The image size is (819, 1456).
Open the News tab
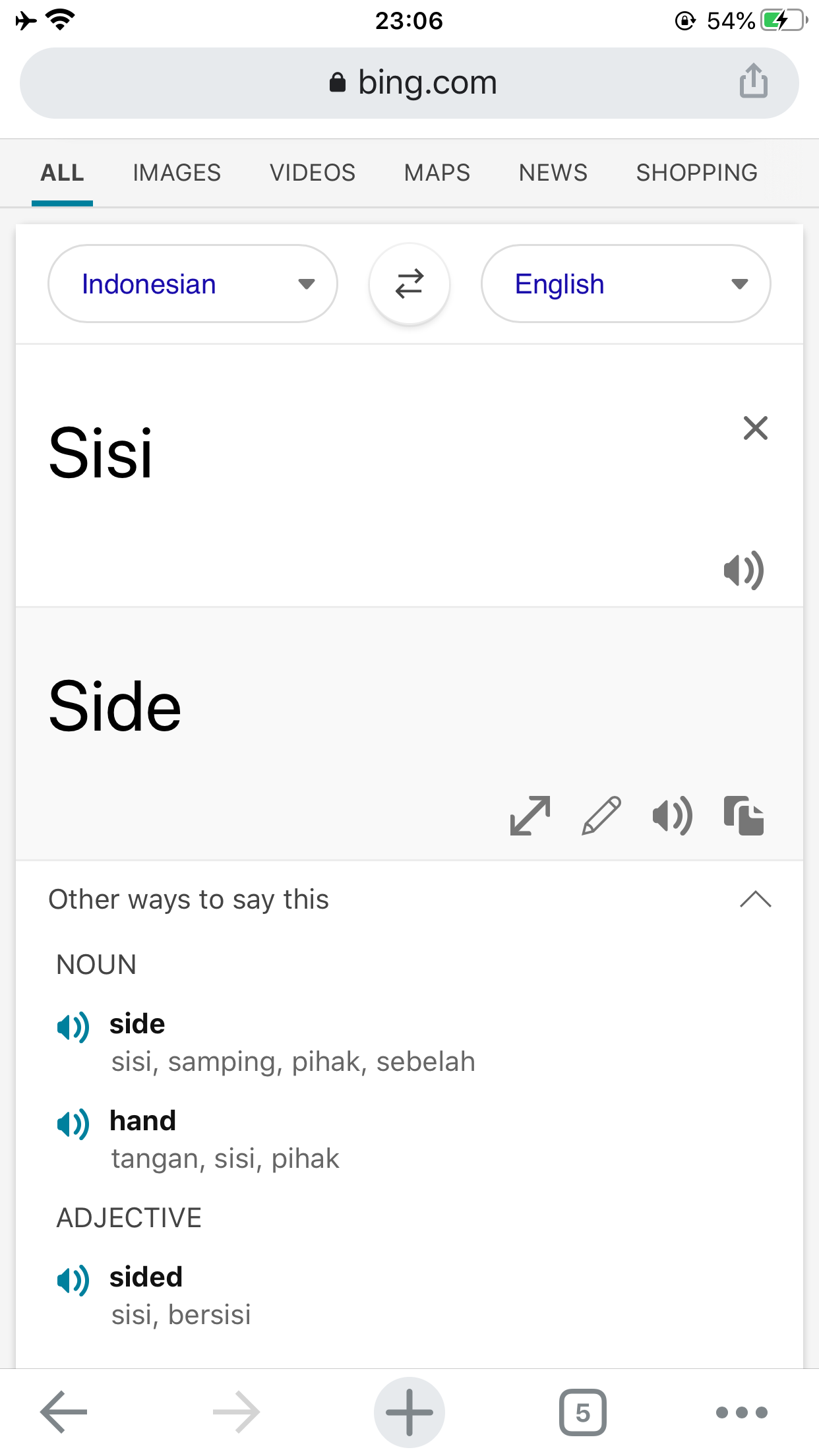click(553, 173)
